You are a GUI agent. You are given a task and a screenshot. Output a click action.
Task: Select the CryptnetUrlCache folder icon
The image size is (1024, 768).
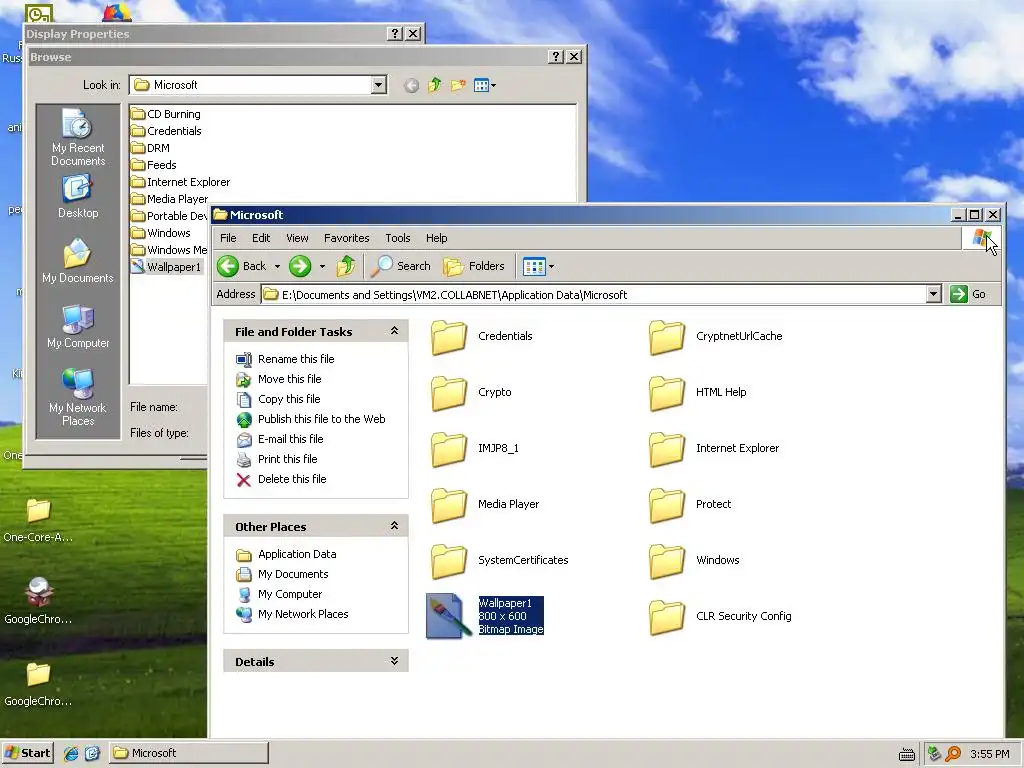click(667, 336)
